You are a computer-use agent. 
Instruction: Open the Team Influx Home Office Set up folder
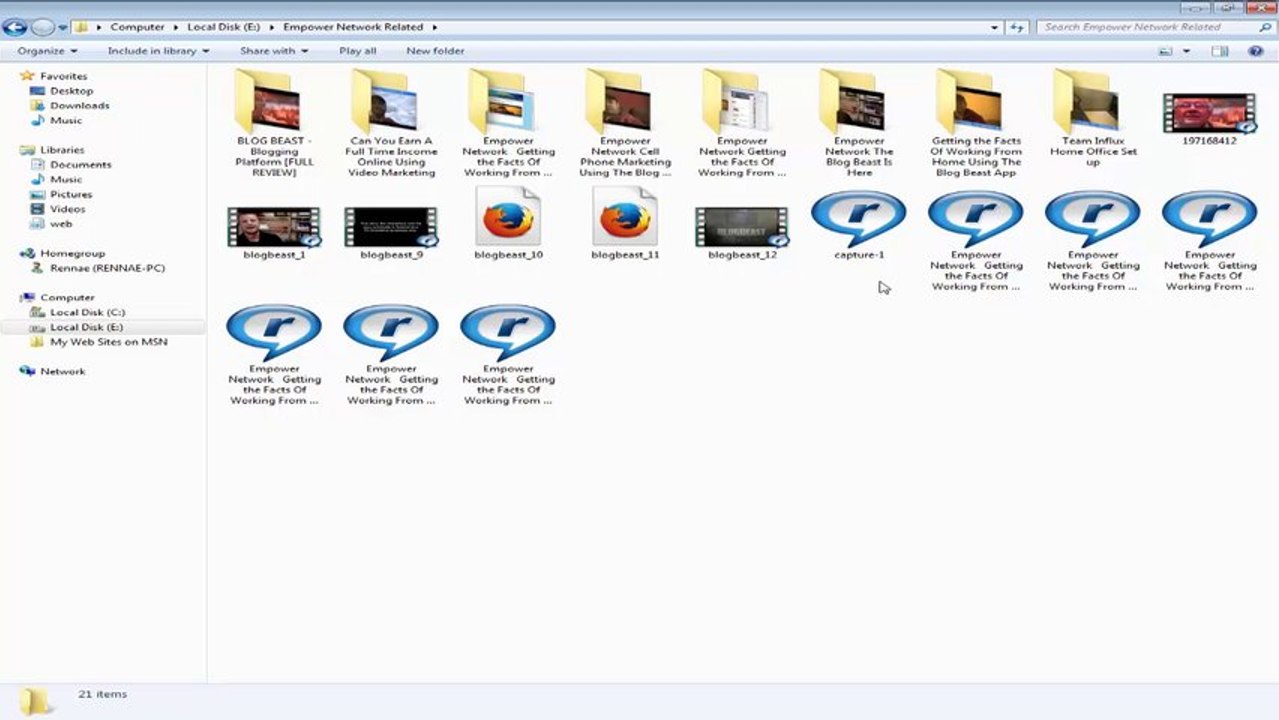pyautogui.click(x=1093, y=117)
